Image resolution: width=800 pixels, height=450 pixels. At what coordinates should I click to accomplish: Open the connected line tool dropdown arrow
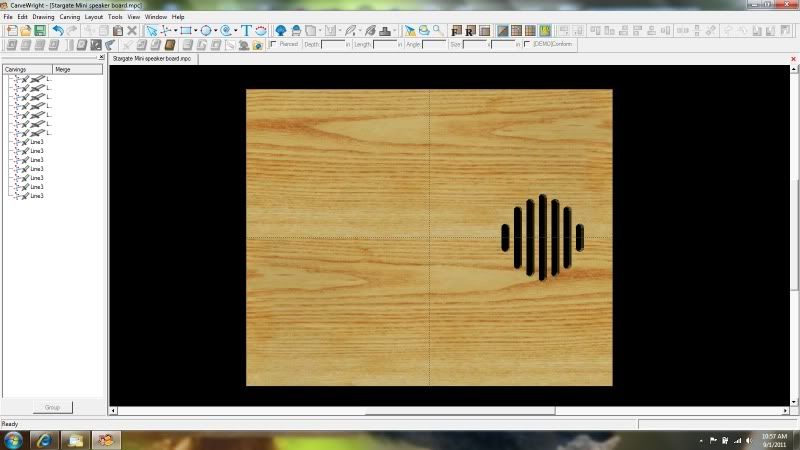(x=175, y=31)
